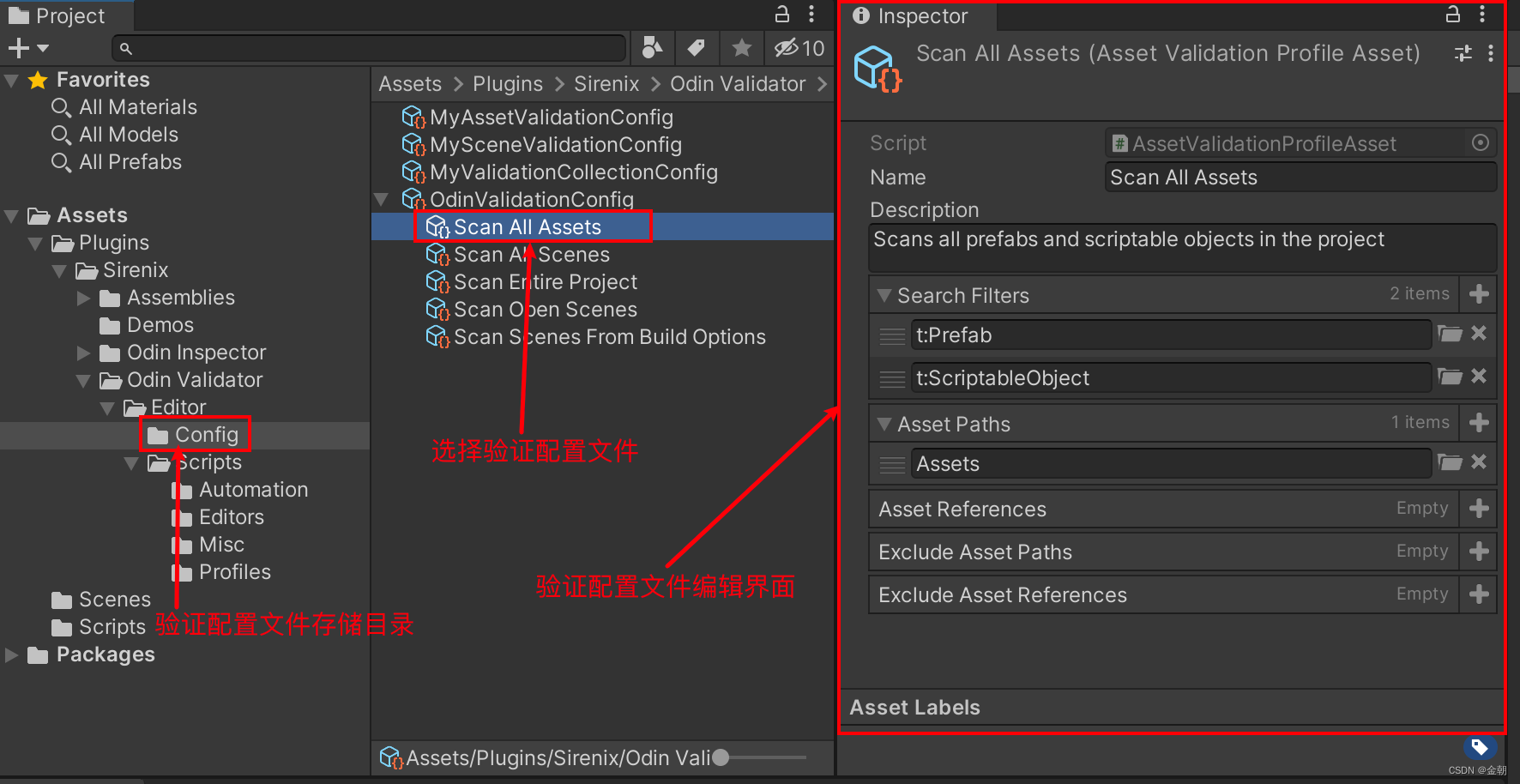Select Scan Scenes From Build Options profile
The image size is (1520, 784).
tap(609, 337)
